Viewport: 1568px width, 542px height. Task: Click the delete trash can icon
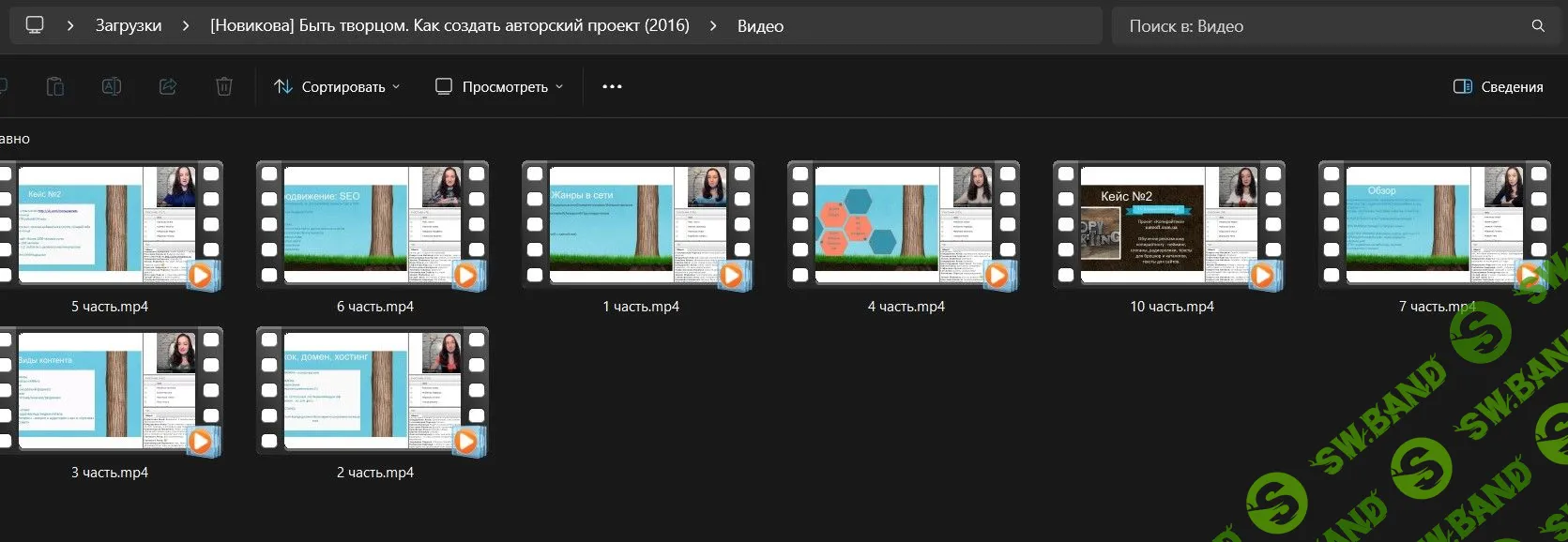(223, 86)
